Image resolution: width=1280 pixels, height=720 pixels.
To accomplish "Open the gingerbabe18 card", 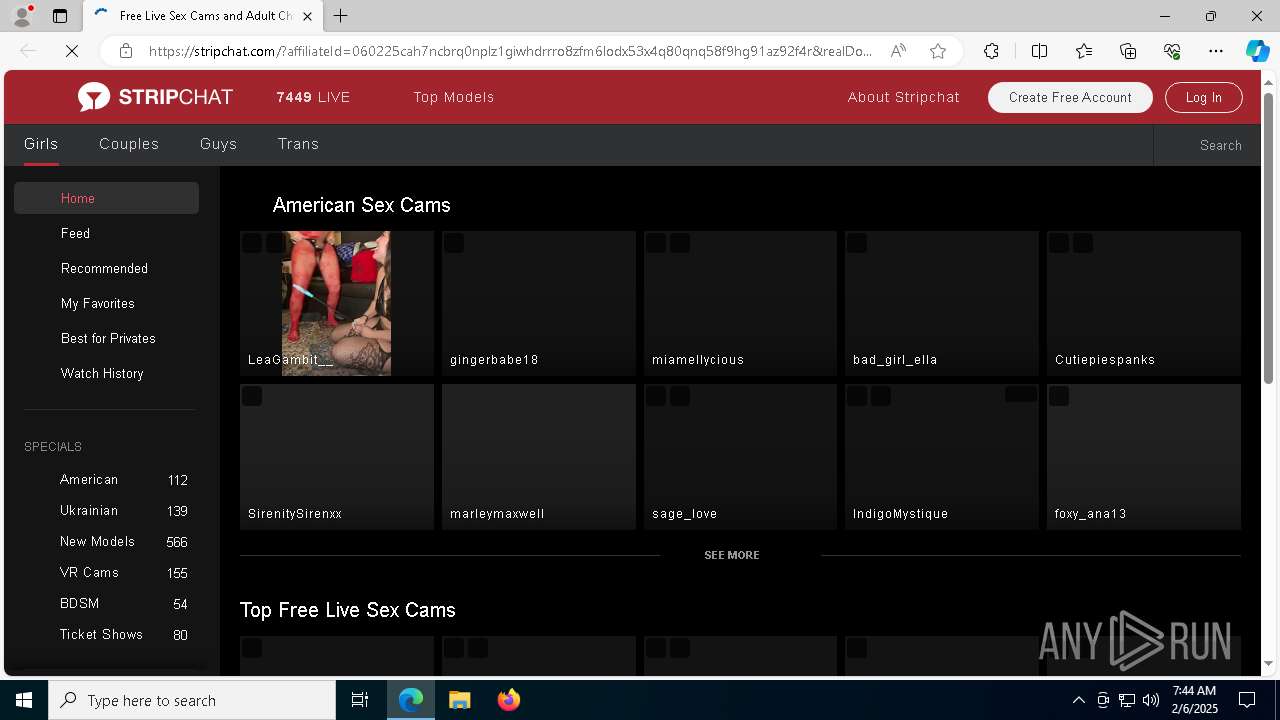I will coord(539,303).
